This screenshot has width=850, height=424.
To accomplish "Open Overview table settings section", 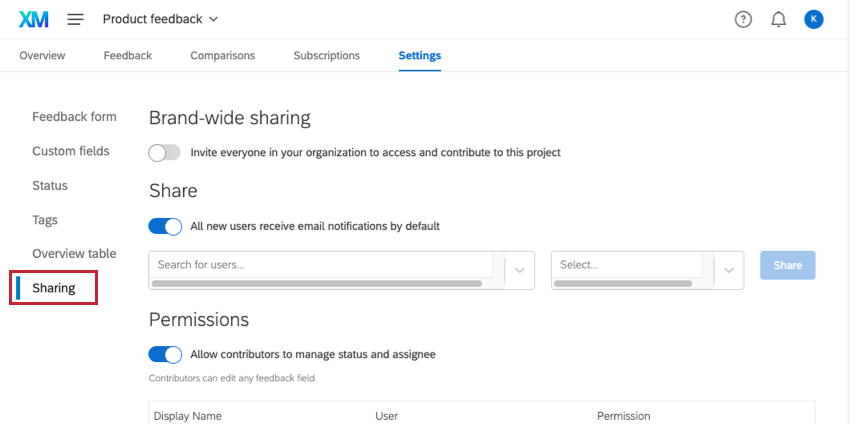I will (74, 254).
